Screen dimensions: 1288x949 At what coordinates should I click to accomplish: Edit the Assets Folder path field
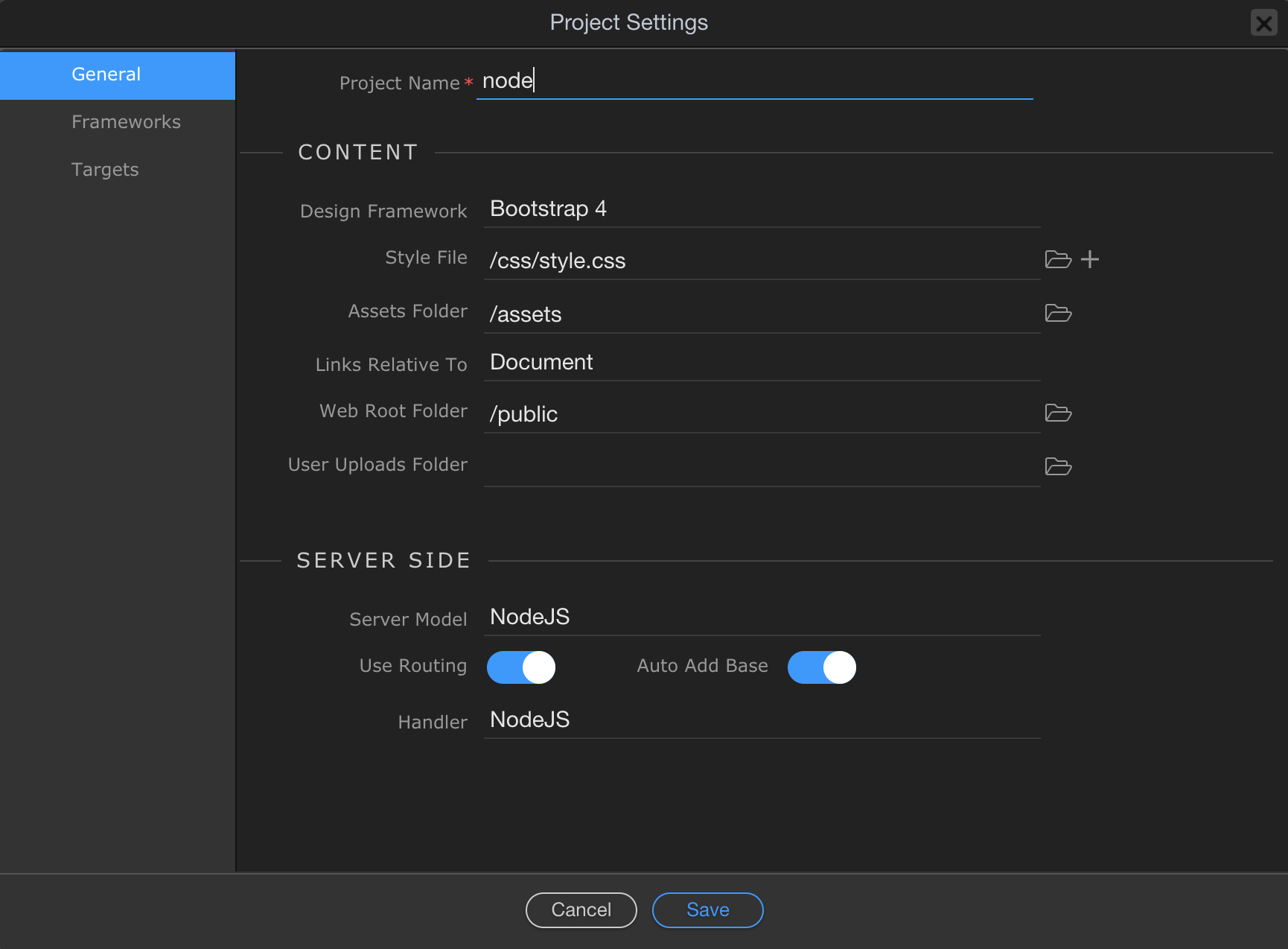(x=762, y=315)
